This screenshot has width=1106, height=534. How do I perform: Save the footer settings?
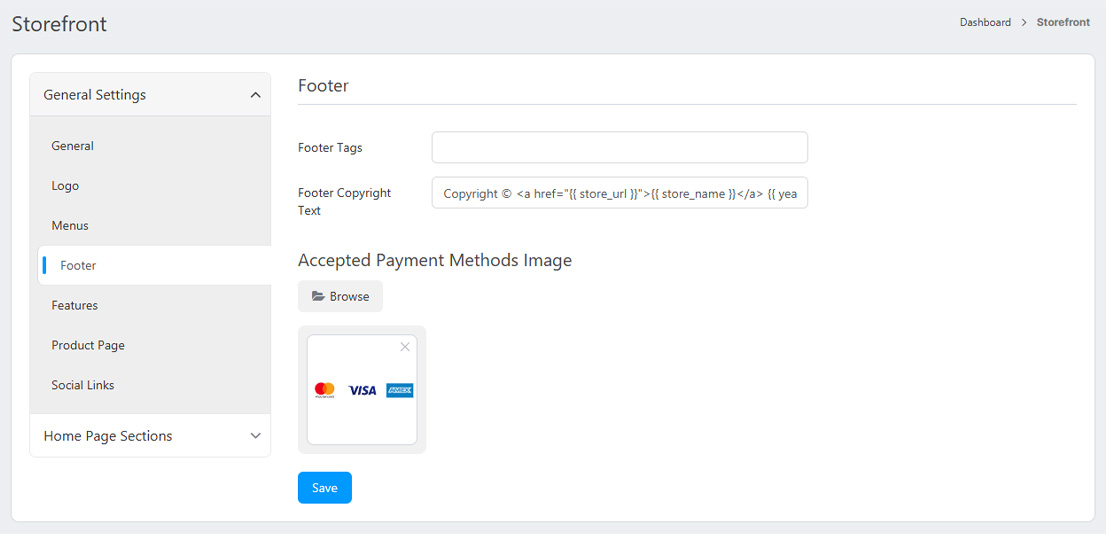[324, 488]
